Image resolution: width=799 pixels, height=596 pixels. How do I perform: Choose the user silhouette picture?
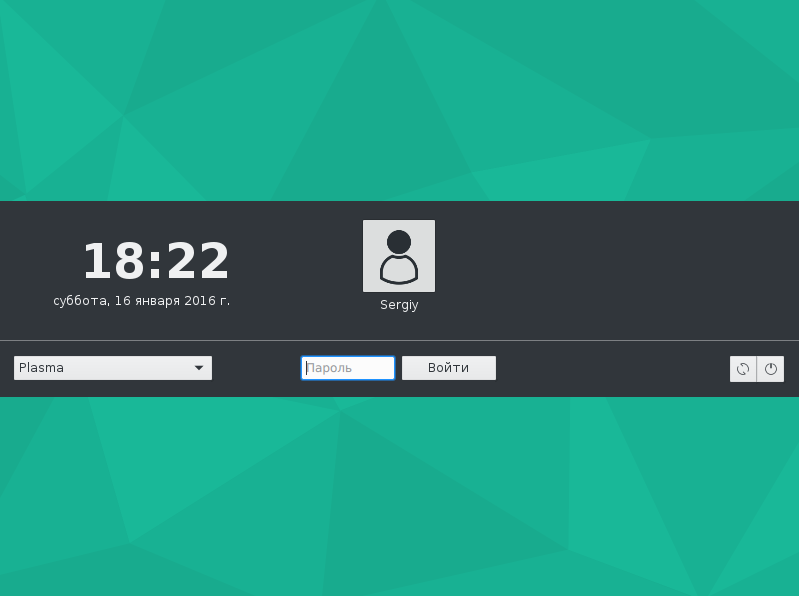[x=399, y=256]
